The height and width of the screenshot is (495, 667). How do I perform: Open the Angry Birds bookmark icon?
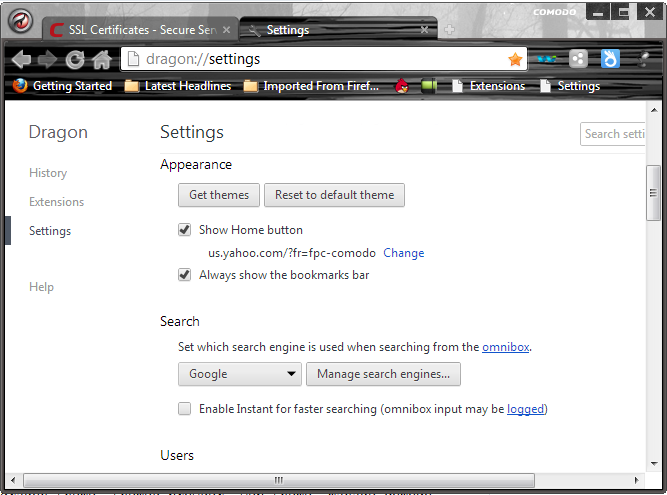pyautogui.click(x=402, y=86)
